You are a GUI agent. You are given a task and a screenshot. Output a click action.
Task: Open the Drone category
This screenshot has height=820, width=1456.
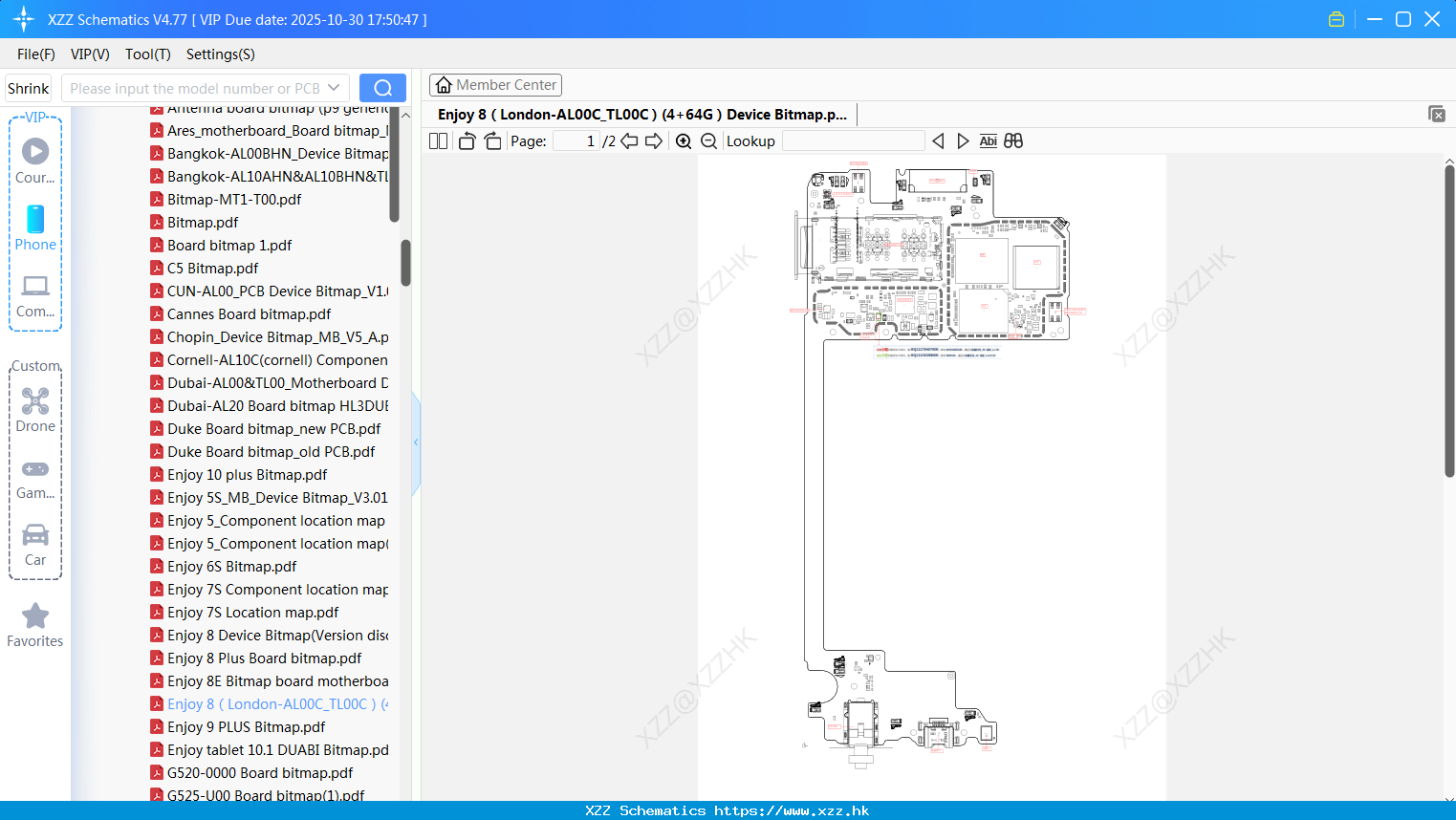(x=35, y=410)
